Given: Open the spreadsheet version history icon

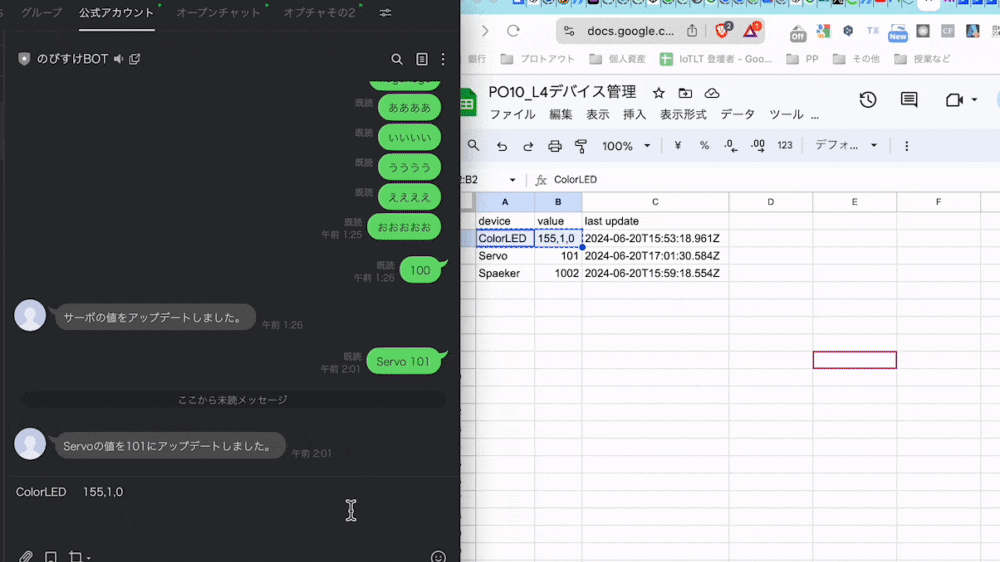Looking at the screenshot, I should [867, 100].
